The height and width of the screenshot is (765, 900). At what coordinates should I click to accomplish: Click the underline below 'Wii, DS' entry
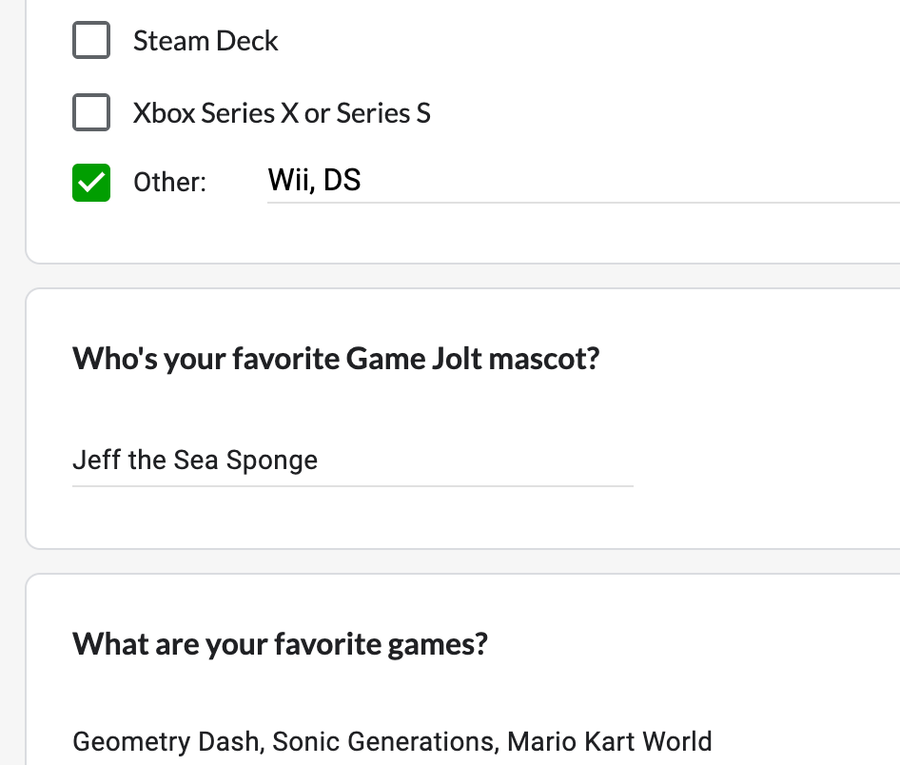click(583, 202)
